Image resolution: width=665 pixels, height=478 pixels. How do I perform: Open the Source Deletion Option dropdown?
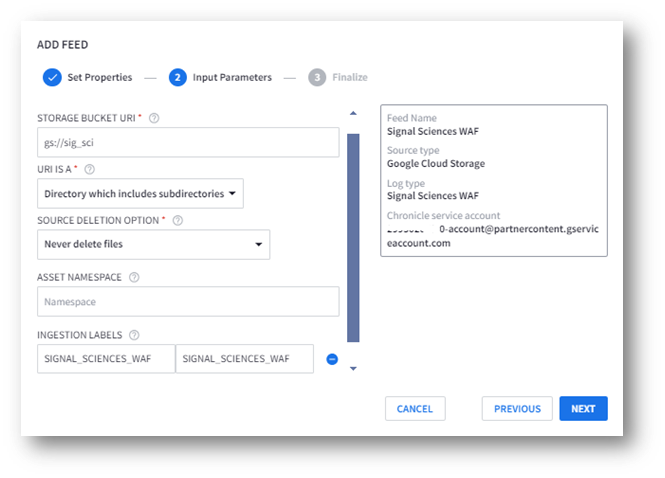154,244
